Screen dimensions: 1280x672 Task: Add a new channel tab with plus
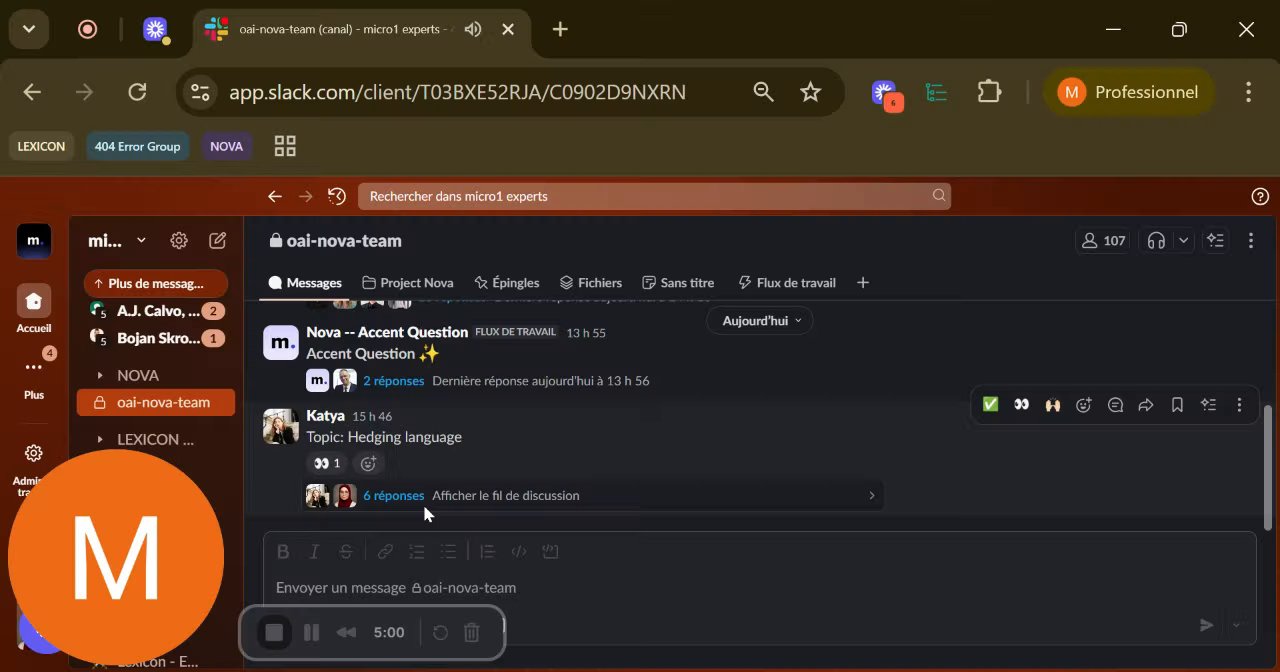tap(863, 283)
